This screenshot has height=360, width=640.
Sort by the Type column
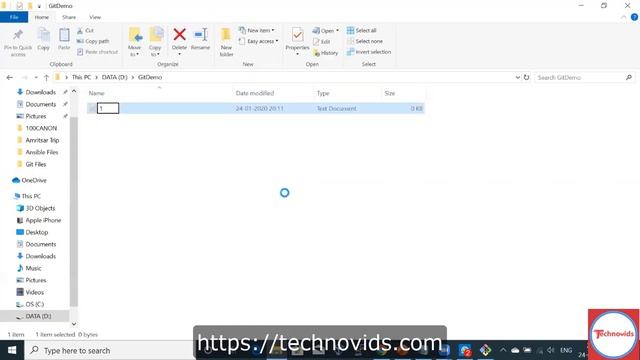[323, 93]
